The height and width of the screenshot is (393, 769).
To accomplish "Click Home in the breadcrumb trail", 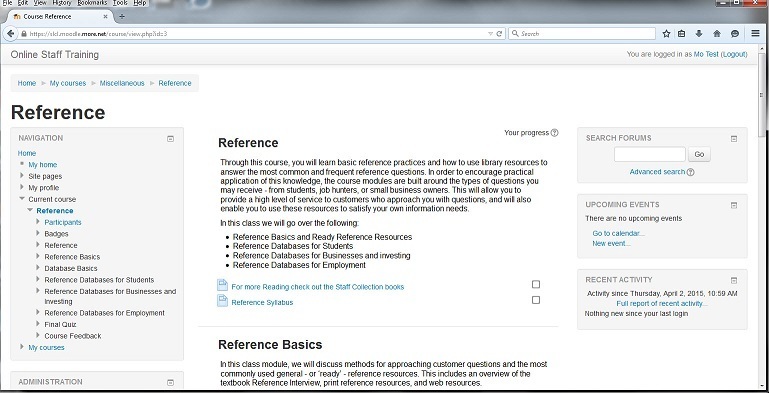I will click(x=27, y=83).
